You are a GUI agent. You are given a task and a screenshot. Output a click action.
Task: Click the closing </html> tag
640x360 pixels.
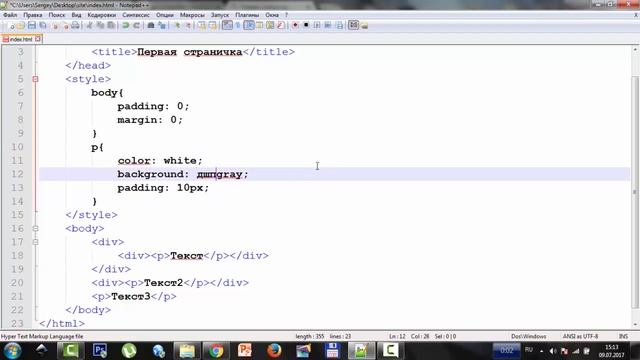pos(62,324)
